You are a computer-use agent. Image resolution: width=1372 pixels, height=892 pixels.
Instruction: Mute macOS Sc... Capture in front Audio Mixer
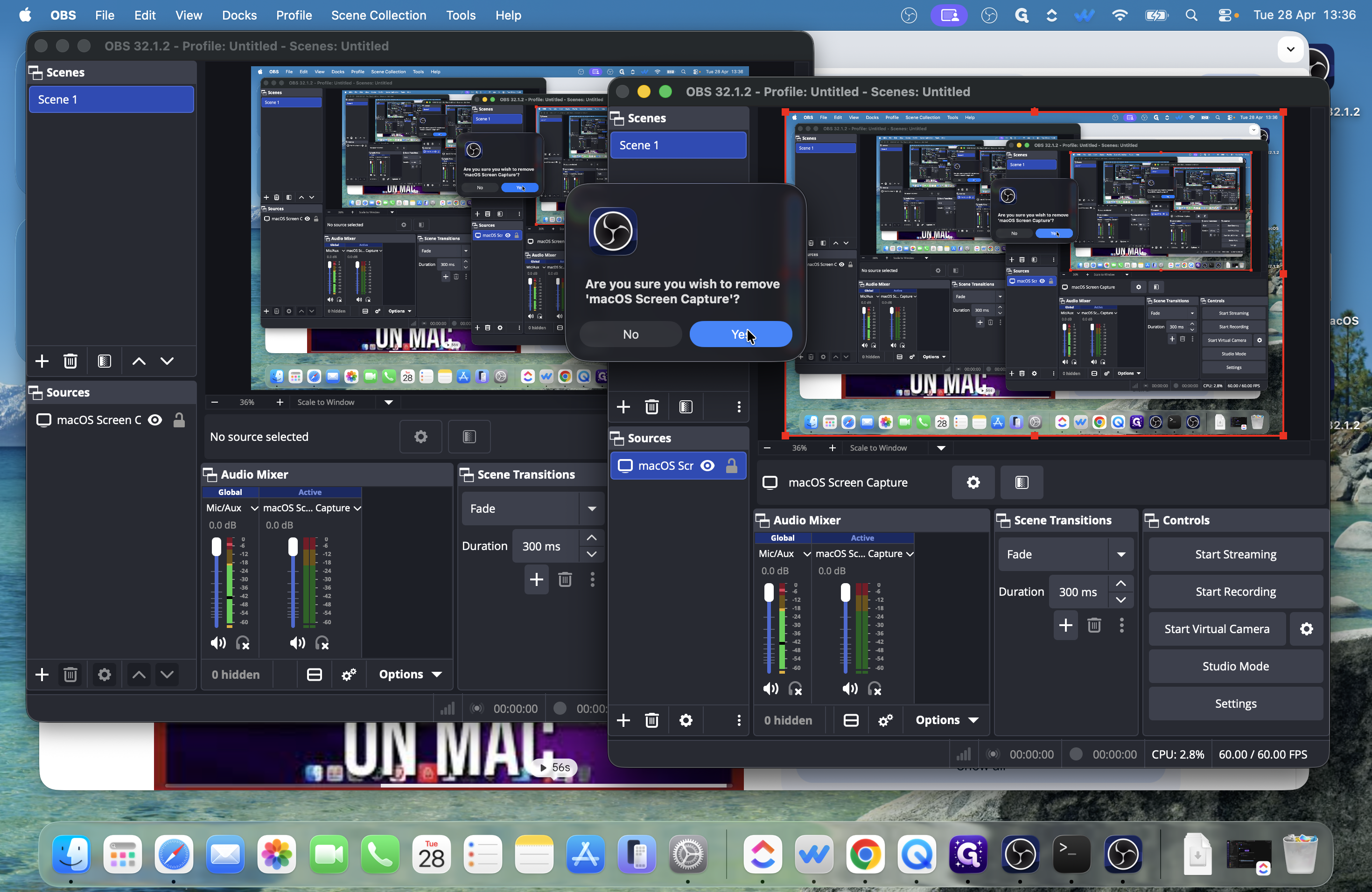850,689
